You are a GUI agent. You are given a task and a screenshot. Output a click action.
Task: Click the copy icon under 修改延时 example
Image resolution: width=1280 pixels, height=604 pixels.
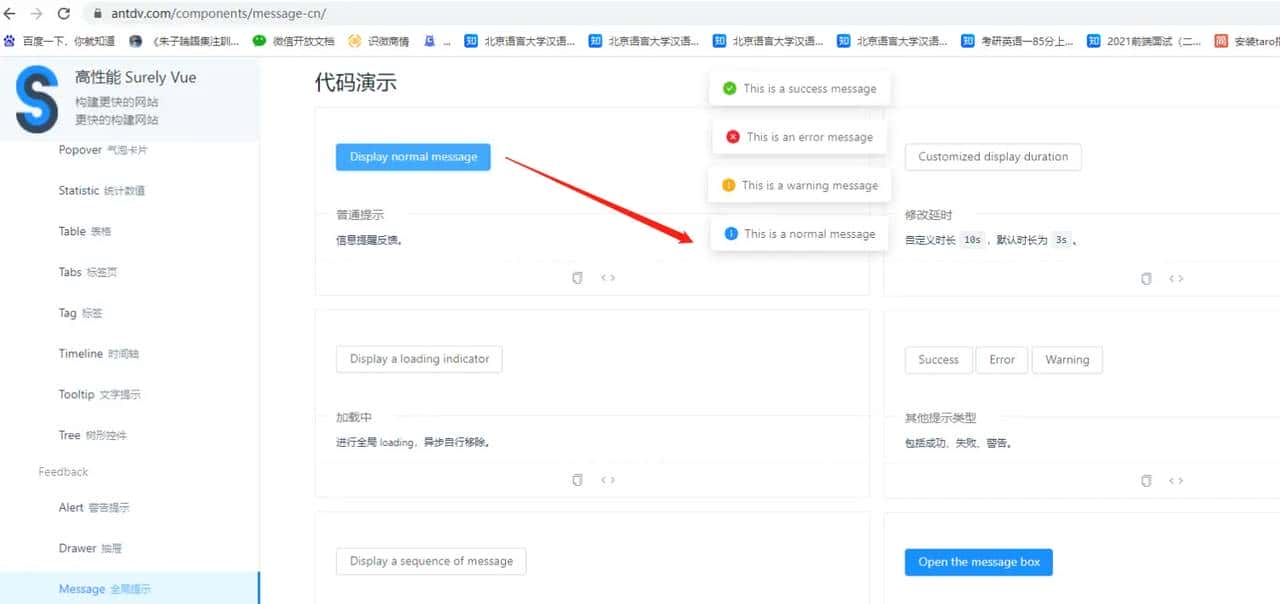pos(1146,279)
